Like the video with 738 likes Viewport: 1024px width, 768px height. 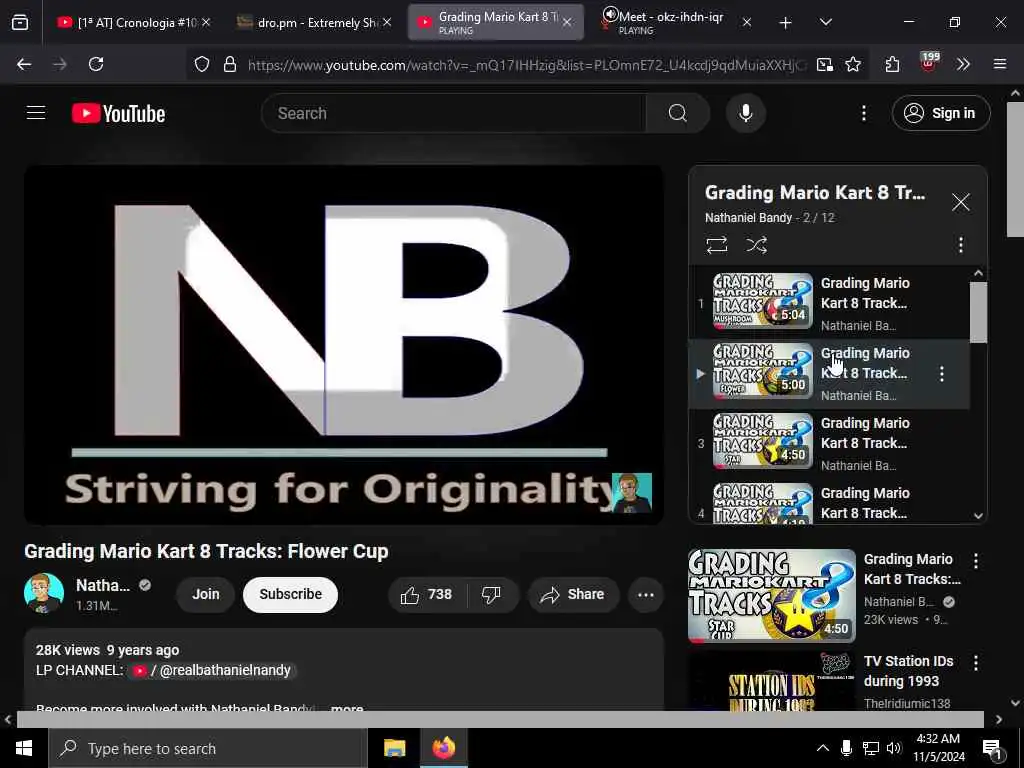[426, 594]
